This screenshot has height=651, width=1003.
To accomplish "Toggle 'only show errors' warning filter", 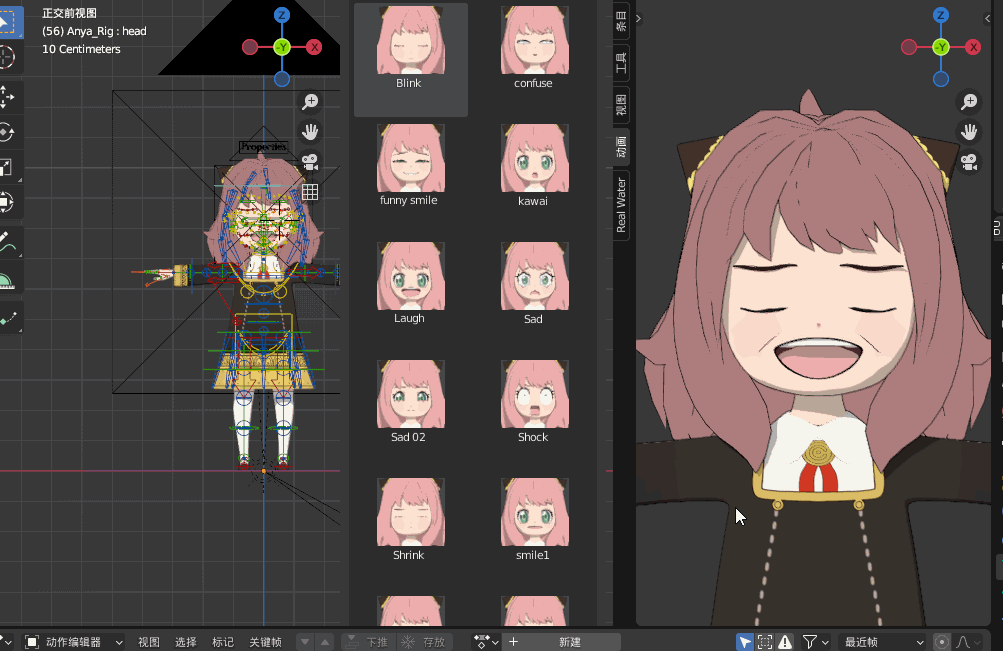I will 785,642.
